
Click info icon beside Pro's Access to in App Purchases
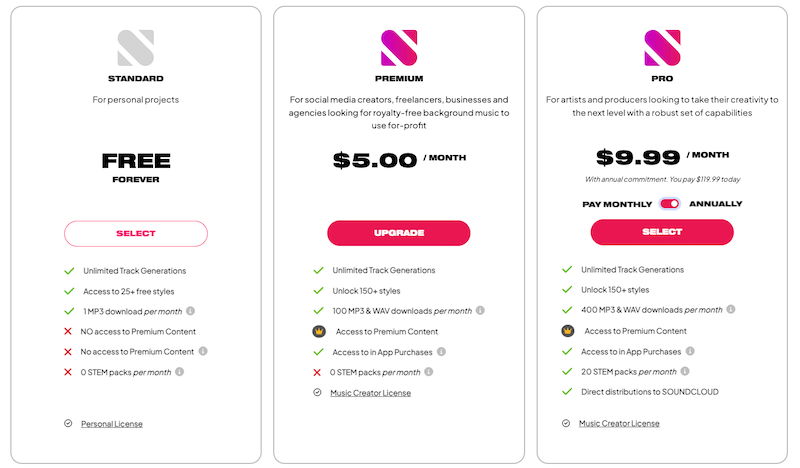tap(690, 352)
